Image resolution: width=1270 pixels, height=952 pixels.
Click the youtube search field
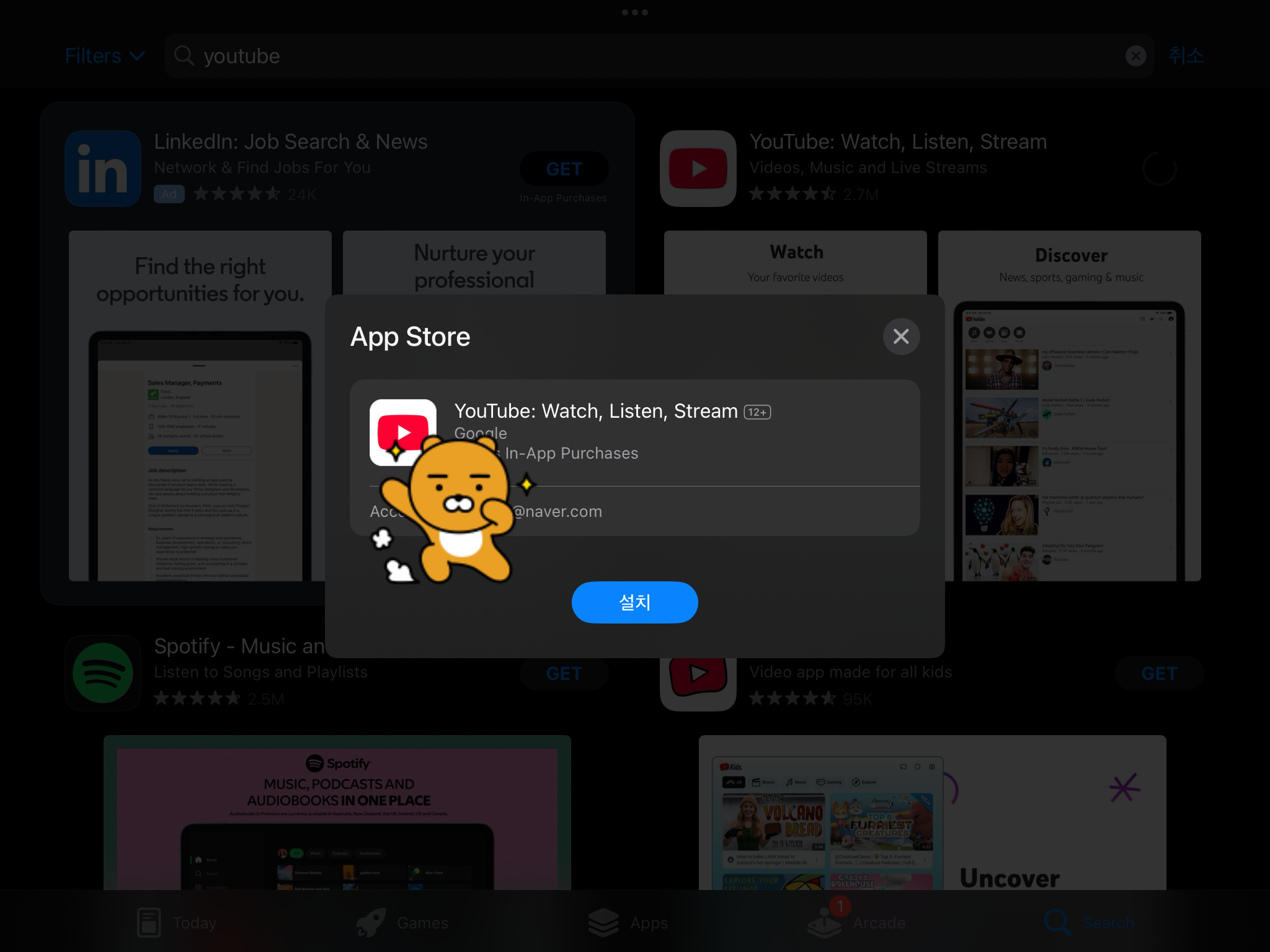[x=659, y=56]
